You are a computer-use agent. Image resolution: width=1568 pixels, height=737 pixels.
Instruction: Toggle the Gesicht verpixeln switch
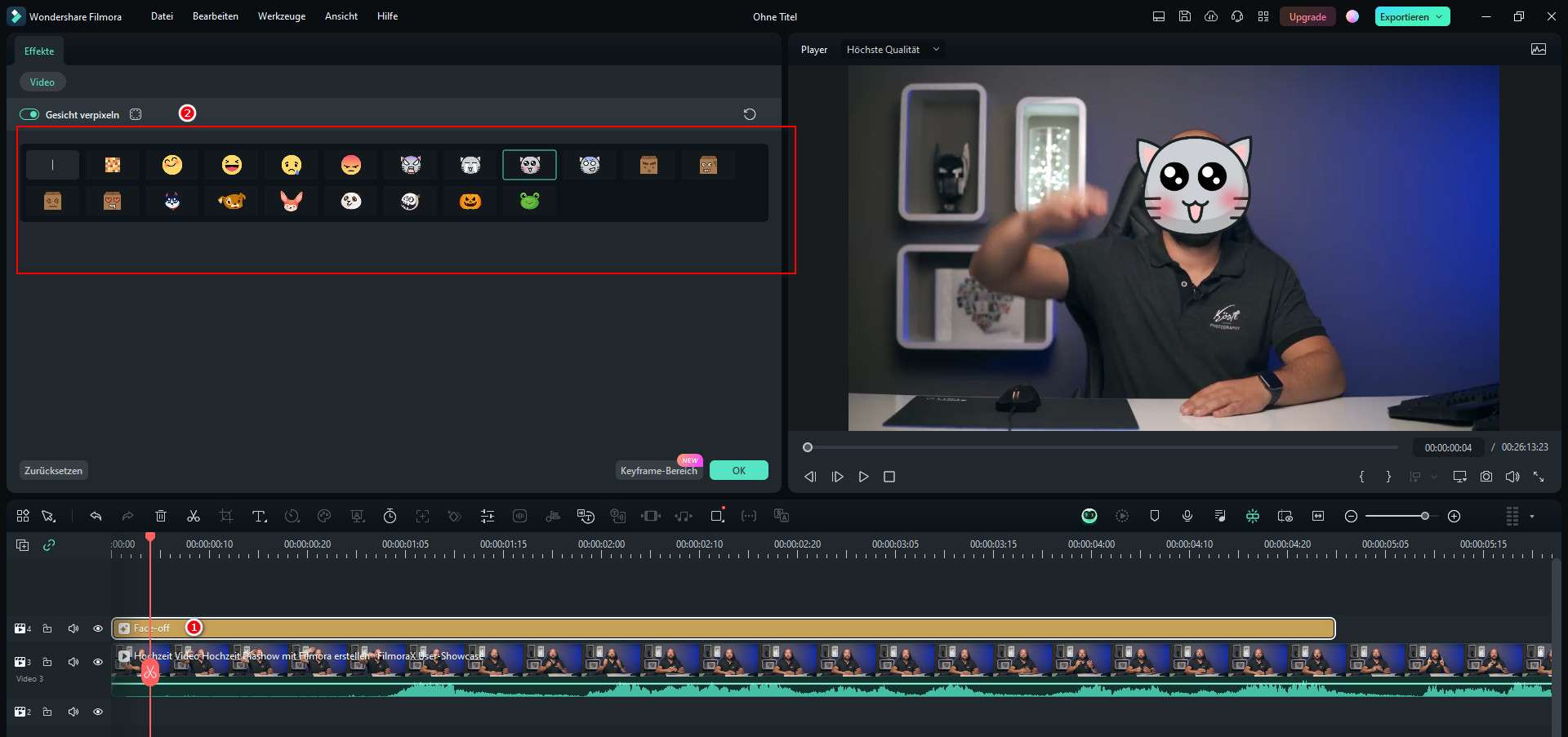click(29, 114)
